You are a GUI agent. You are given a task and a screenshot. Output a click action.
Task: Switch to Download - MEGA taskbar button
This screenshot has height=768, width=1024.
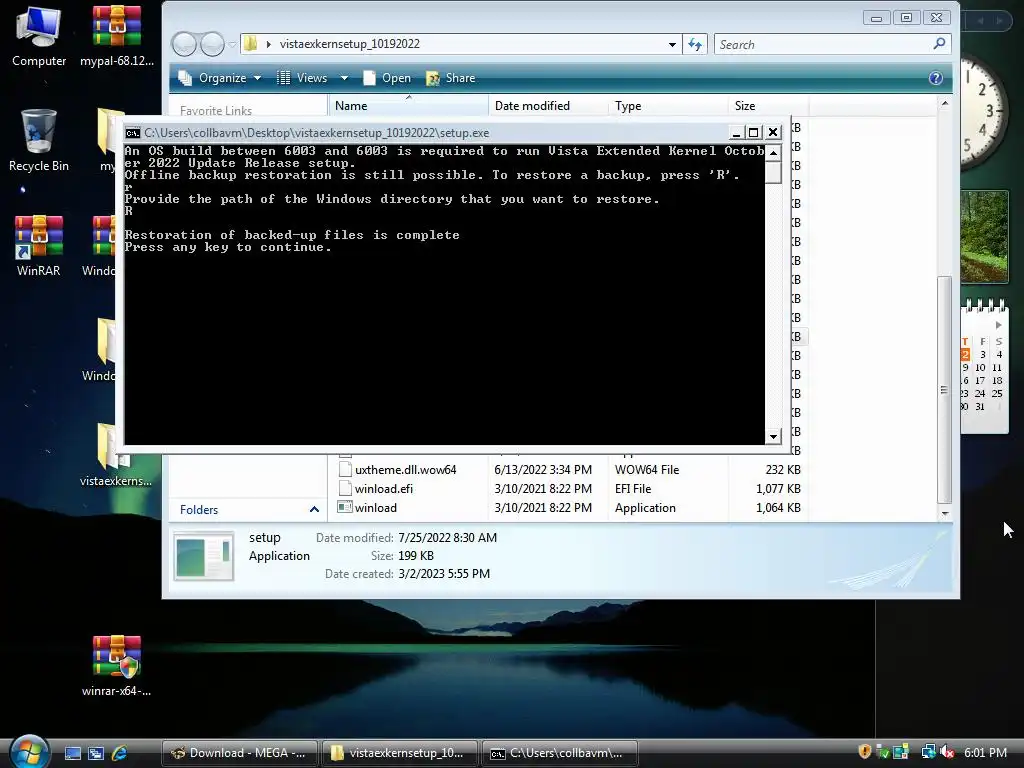click(x=240, y=753)
